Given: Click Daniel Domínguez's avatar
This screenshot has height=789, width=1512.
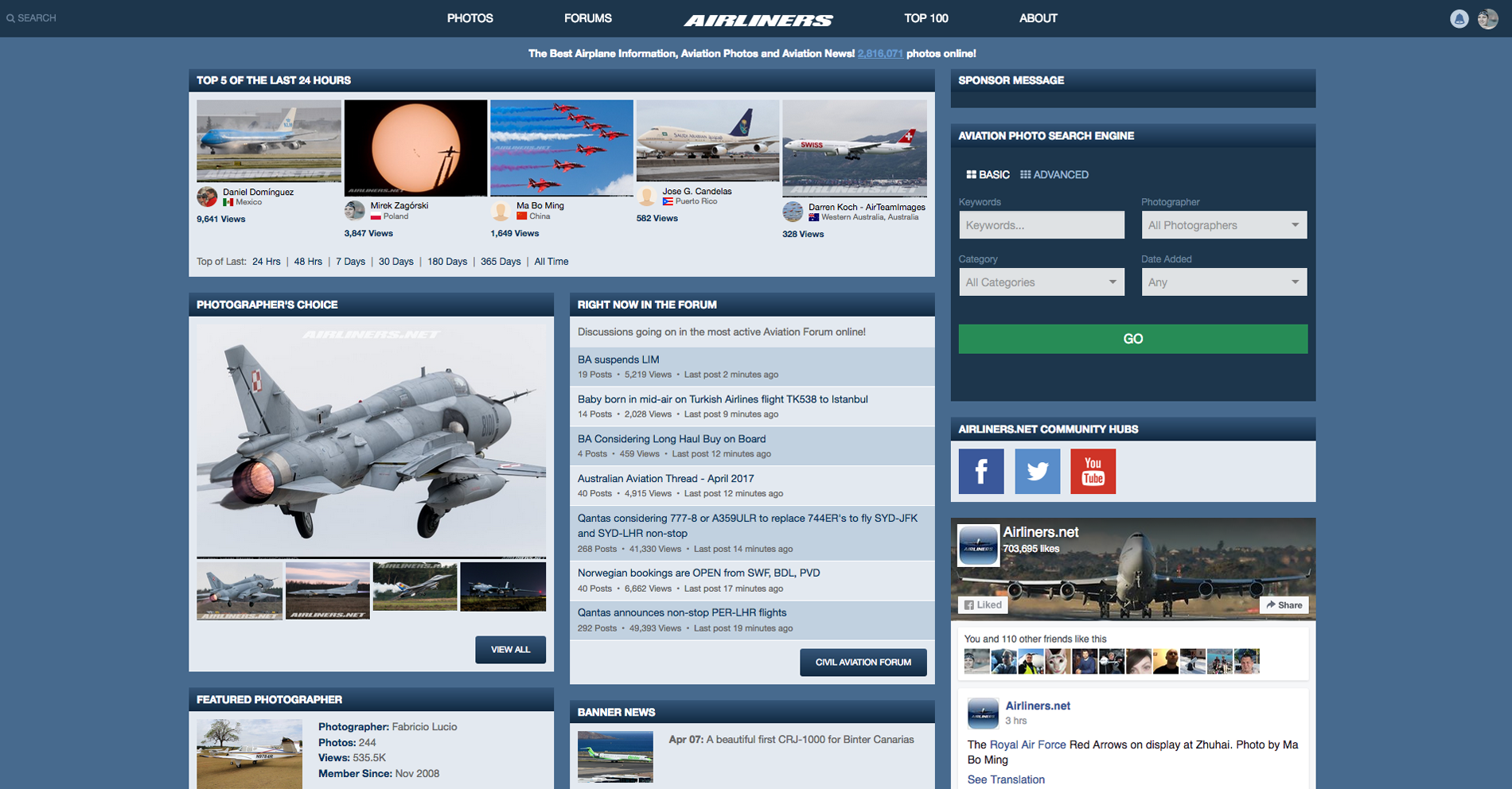Looking at the screenshot, I should coord(207,196).
